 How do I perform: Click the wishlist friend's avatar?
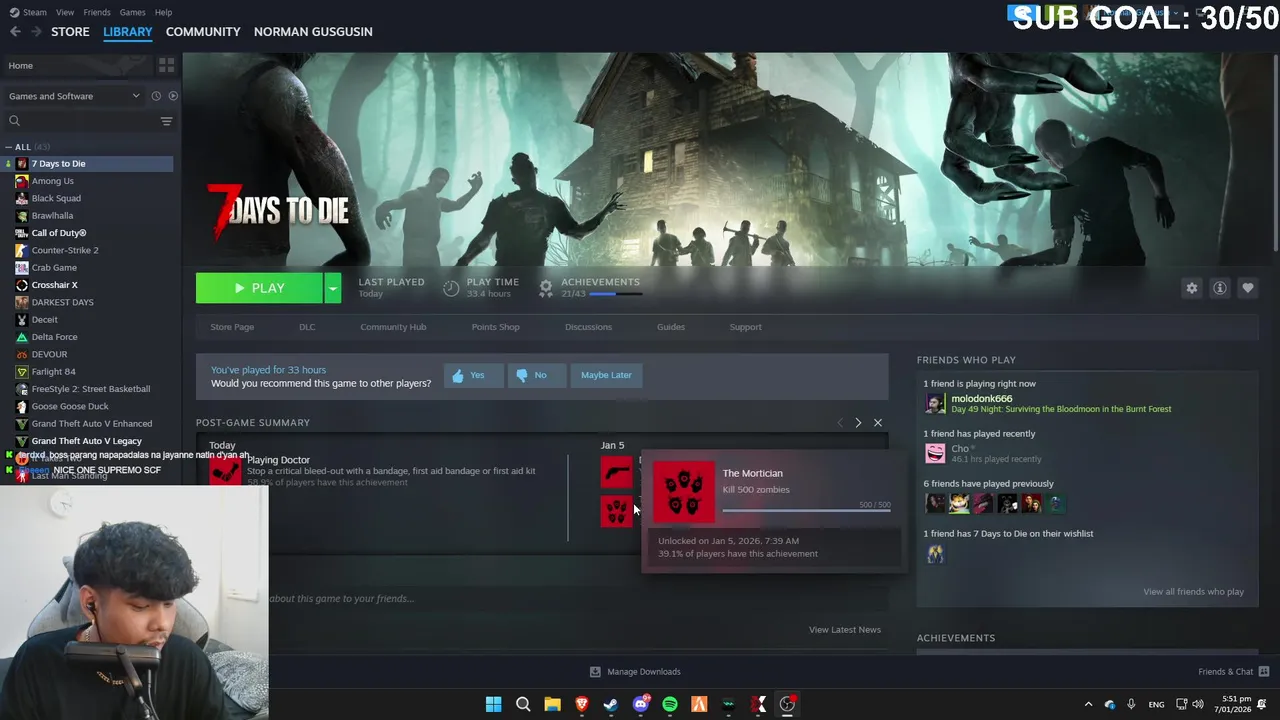click(935, 553)
